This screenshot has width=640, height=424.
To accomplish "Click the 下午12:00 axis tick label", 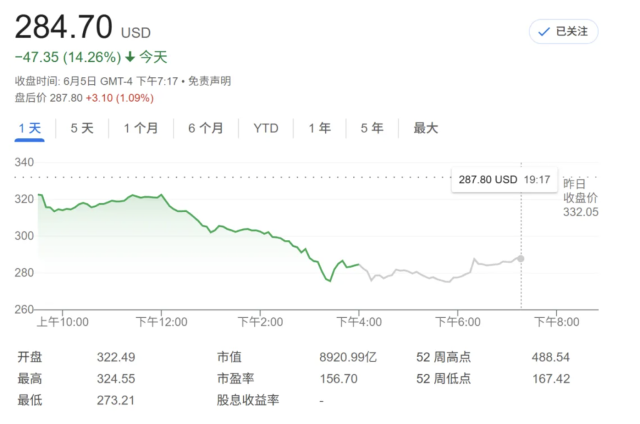I will point(162,322).
